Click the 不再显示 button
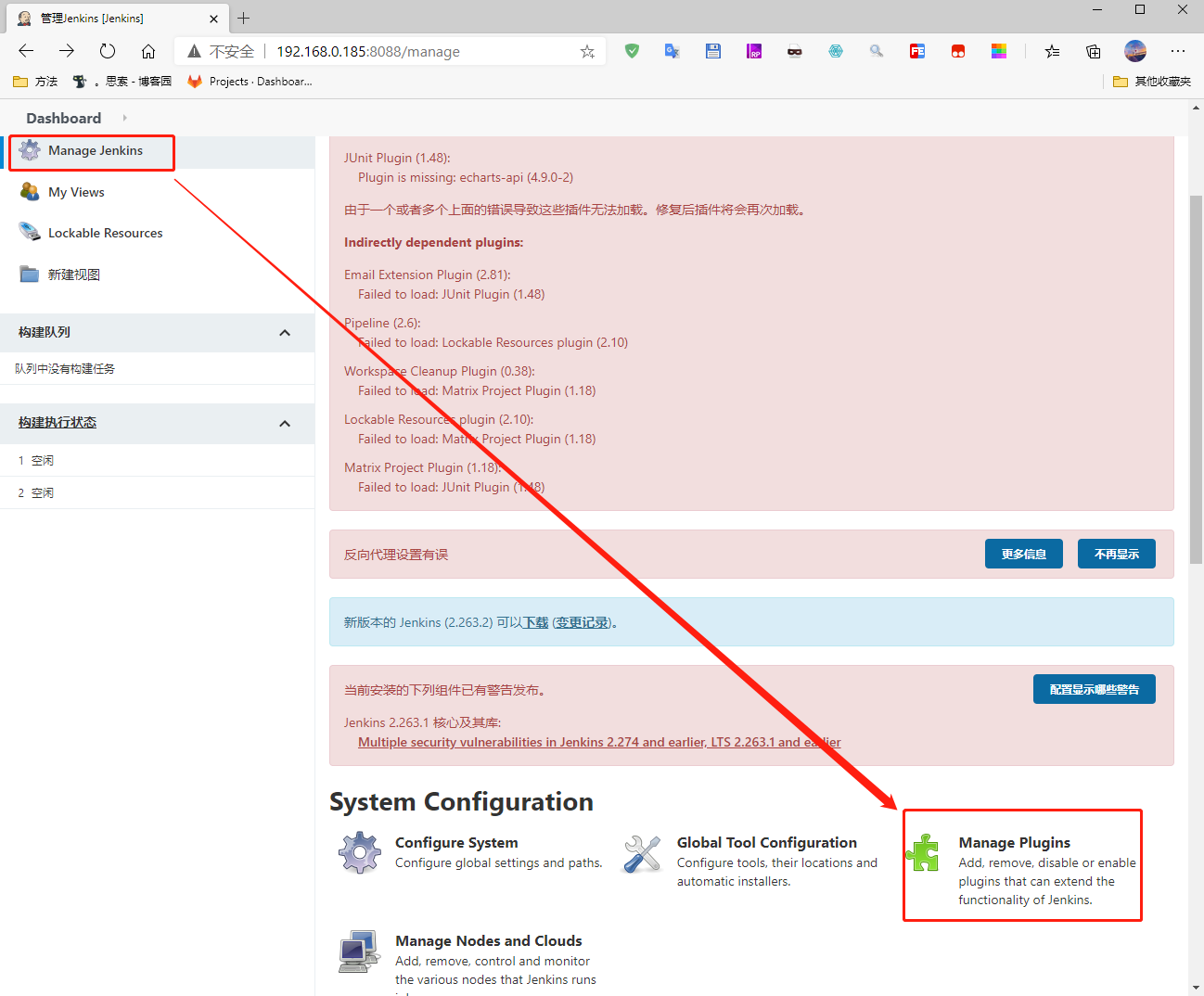This screenshot has width=1204, height=996. click(1117, 554)
